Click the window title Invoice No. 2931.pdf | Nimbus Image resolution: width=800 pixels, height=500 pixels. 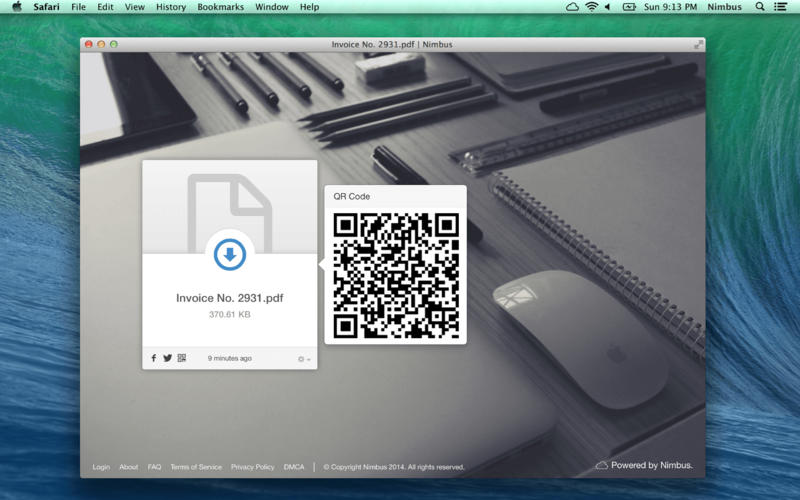point(392,44)
